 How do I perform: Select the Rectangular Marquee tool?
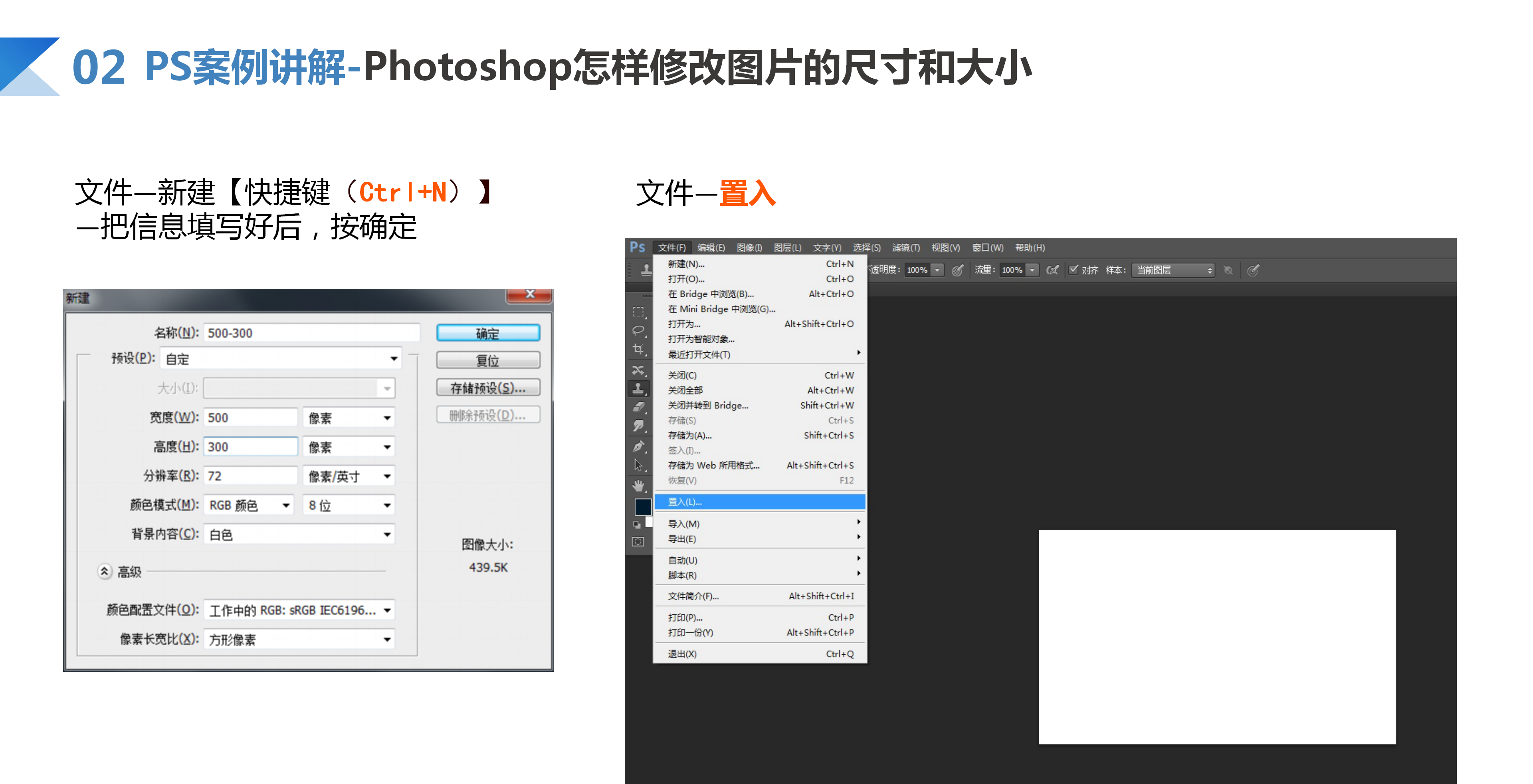click(x=639, y=312)
